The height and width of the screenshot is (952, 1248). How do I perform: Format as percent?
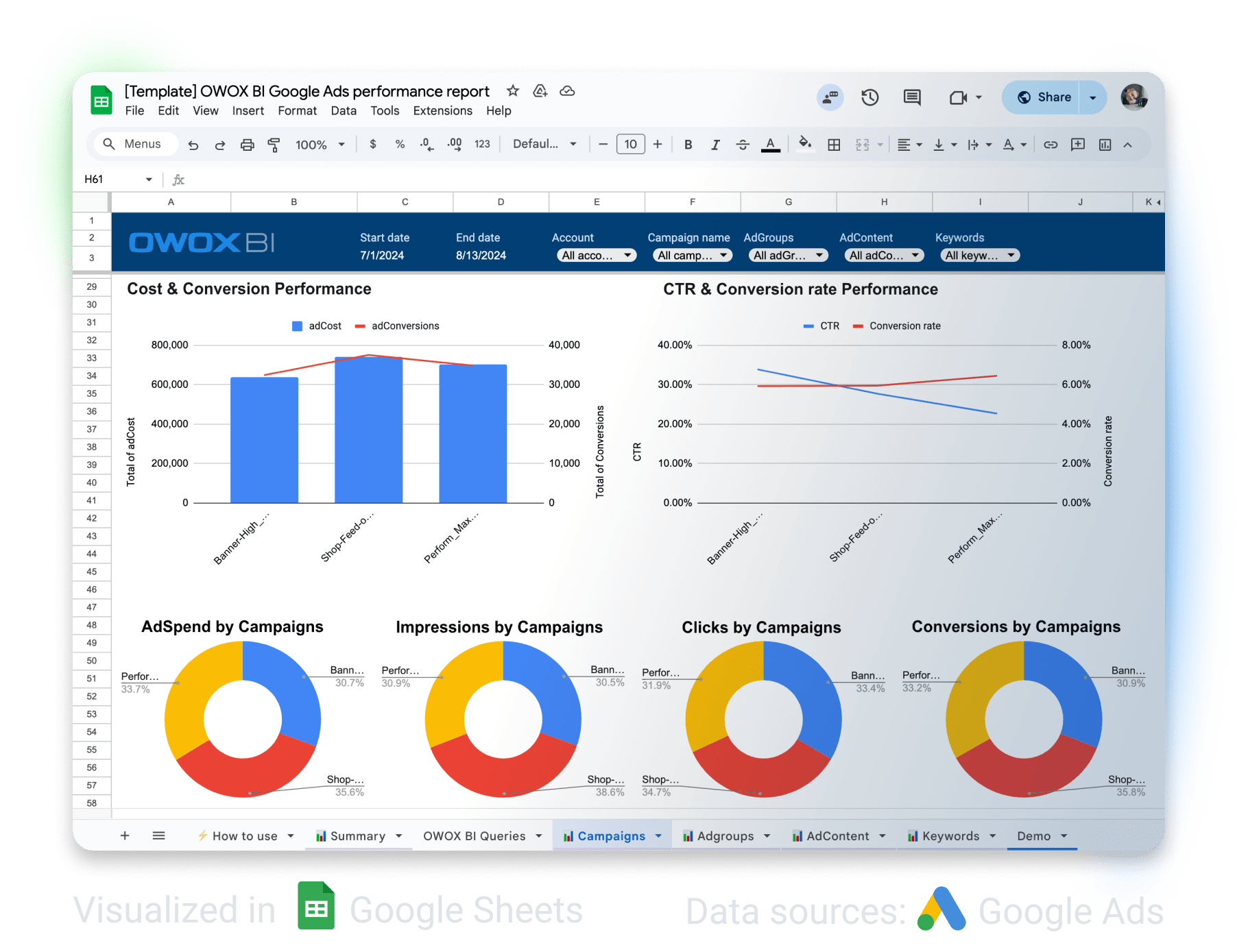pos(400,144)
